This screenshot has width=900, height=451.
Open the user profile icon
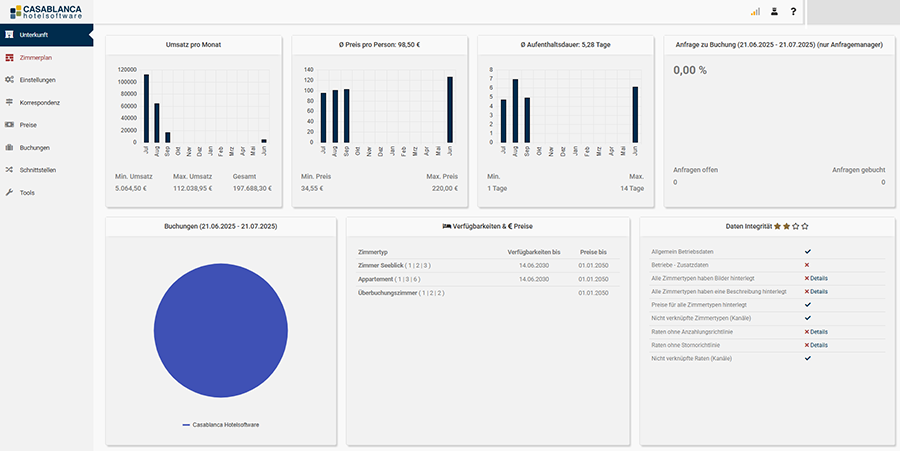coord(774,12)
